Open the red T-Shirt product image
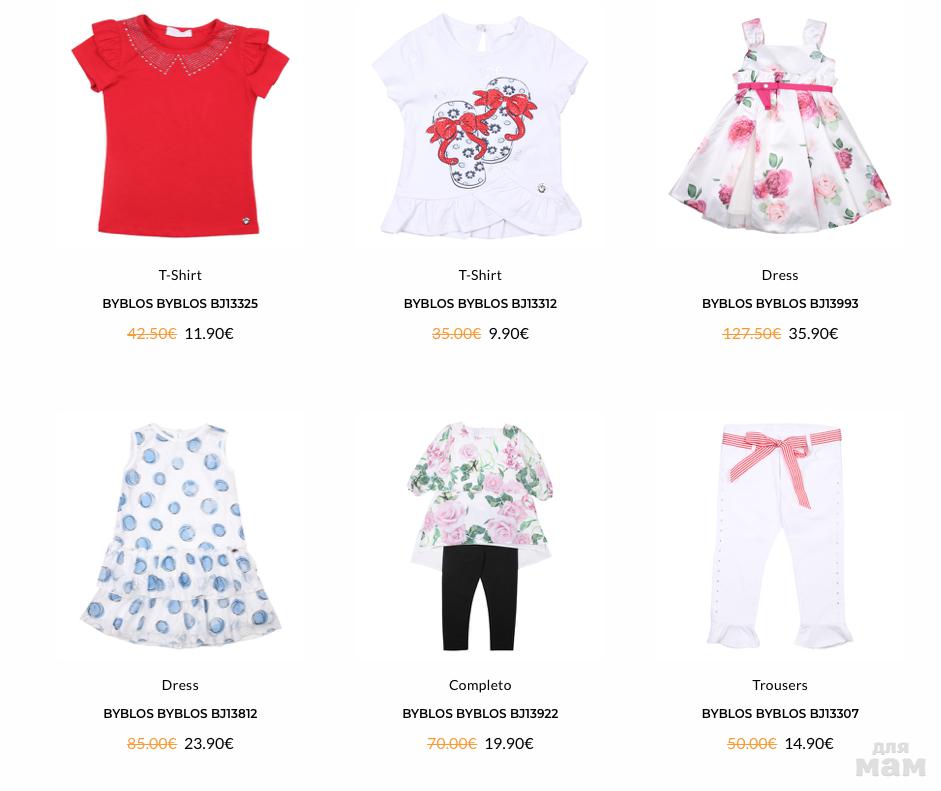The width and height of the screenshot is (941, 791). click(x=180, y=125)
